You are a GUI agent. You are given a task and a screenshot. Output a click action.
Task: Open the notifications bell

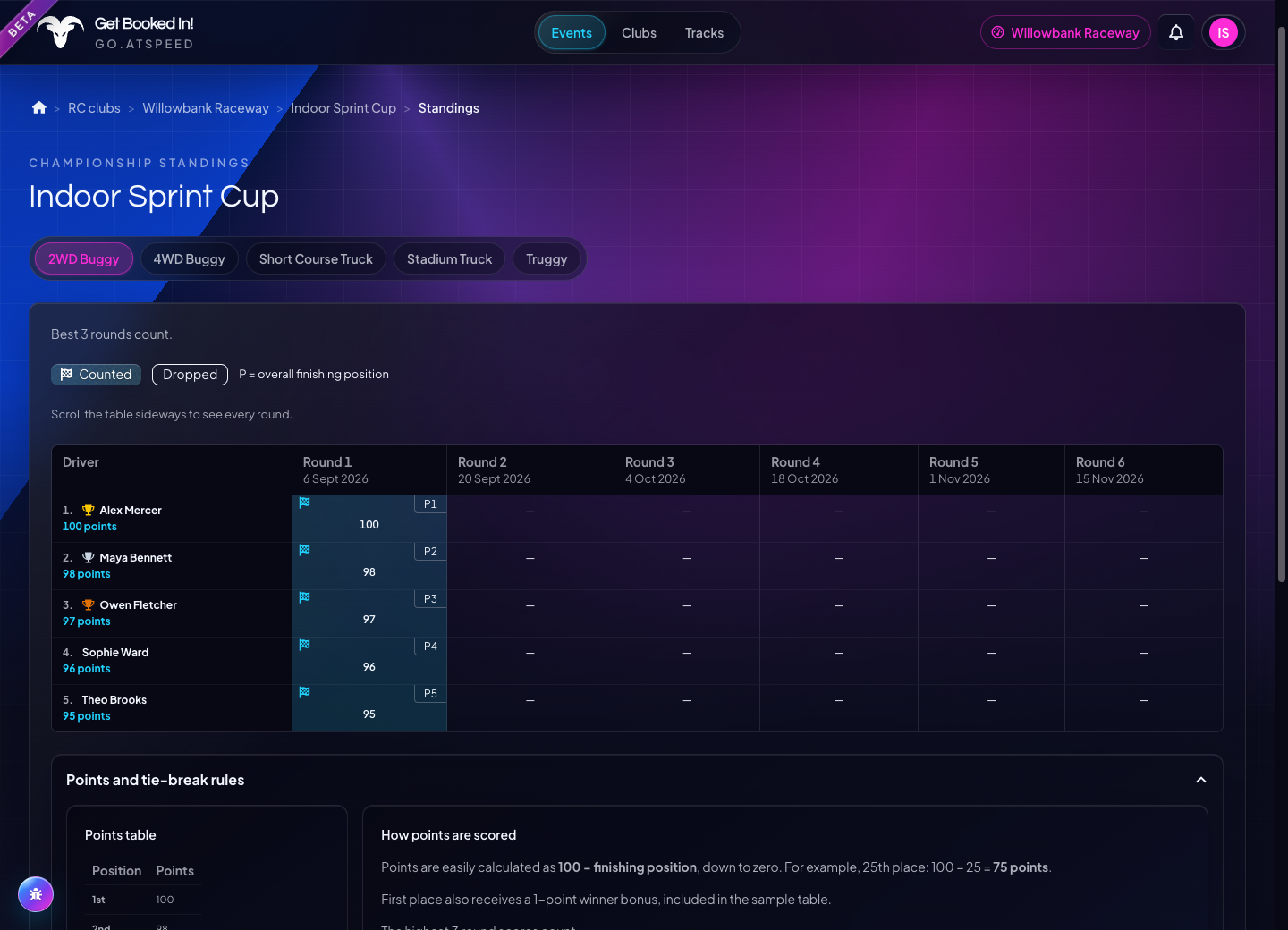tap(1176, 33)
